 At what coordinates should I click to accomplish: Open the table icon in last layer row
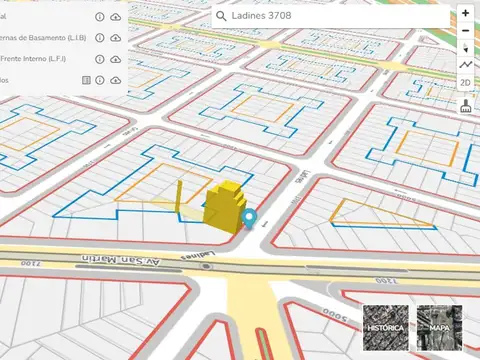coord(86,80)
